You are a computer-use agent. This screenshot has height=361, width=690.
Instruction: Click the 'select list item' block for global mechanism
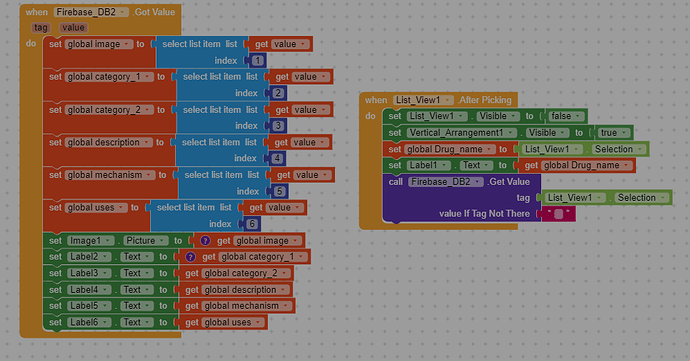click(222, 175)
